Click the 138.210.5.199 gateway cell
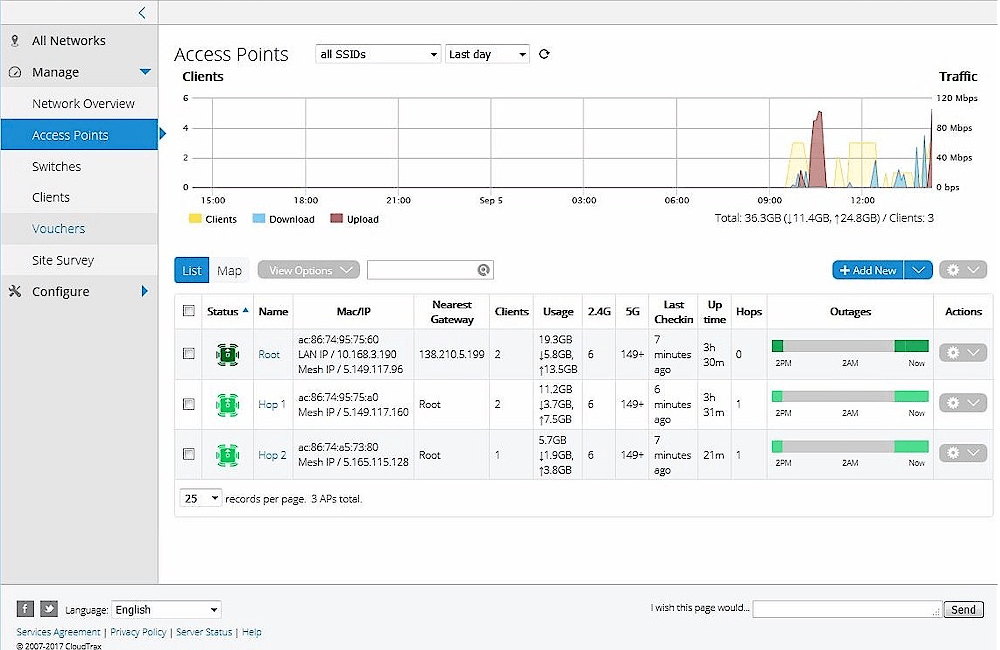 (452, 354)
